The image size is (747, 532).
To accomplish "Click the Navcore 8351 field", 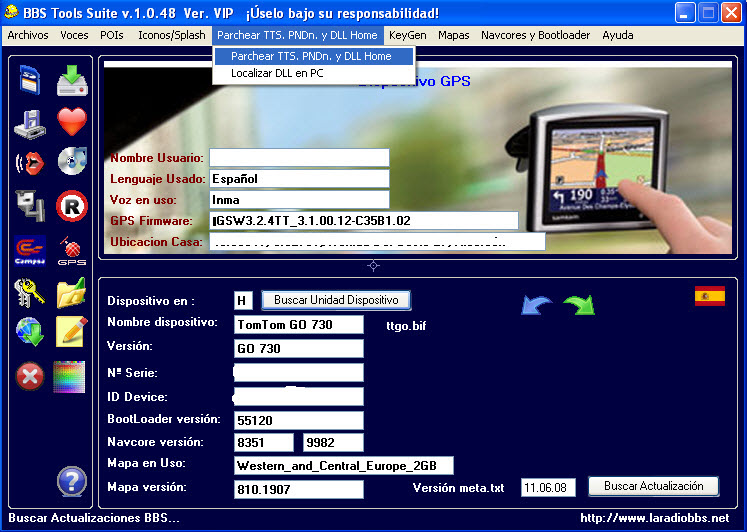I will 264,442.
